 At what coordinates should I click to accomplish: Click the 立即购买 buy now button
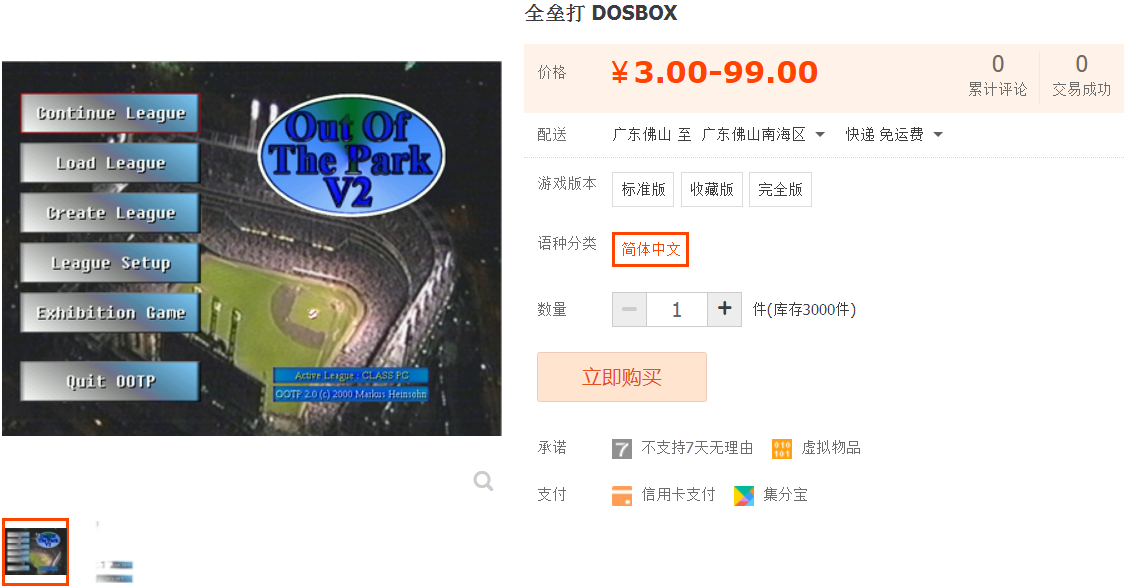622,377
